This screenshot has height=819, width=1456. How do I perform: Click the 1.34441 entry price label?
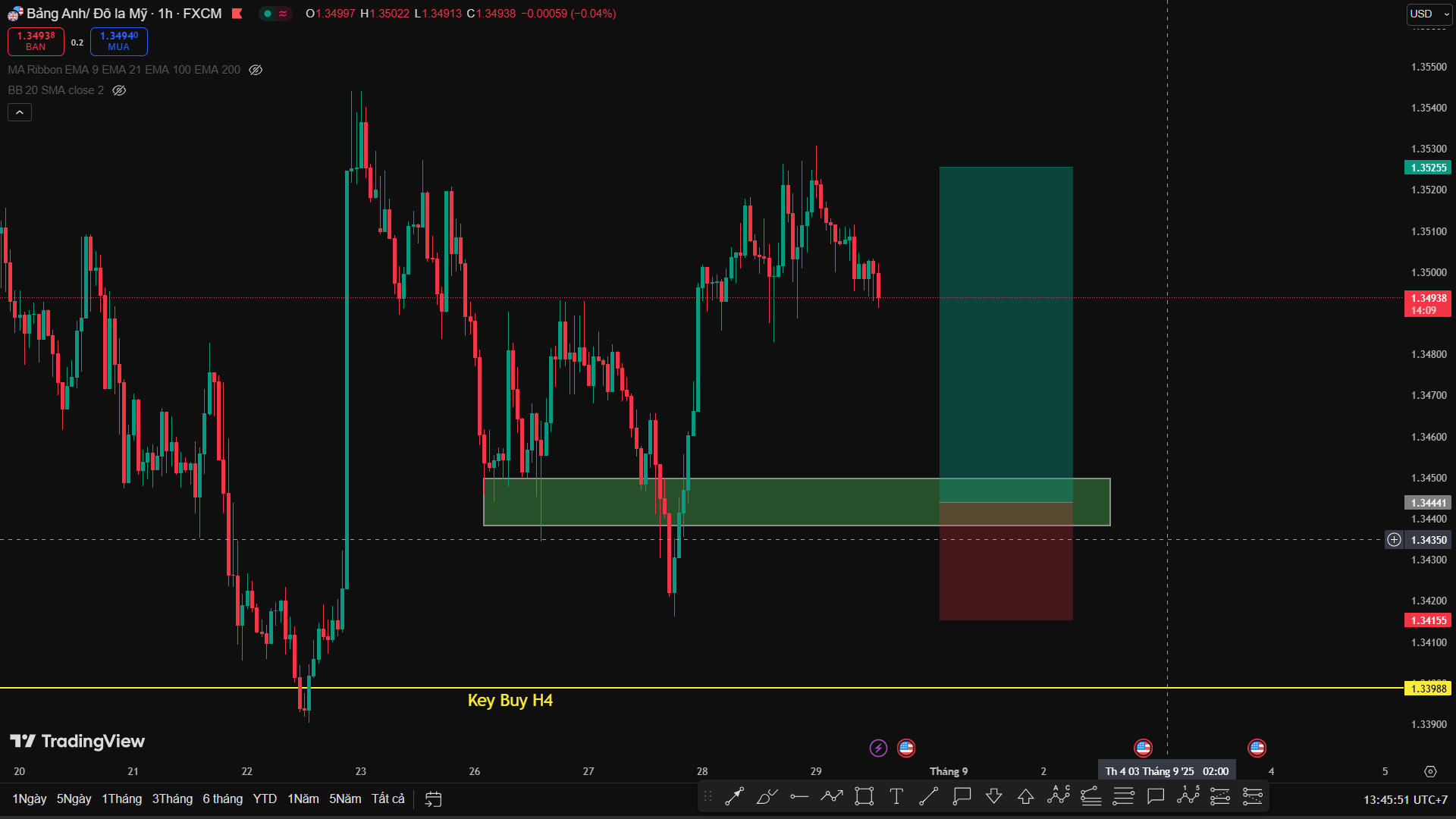click(1428, 503)
